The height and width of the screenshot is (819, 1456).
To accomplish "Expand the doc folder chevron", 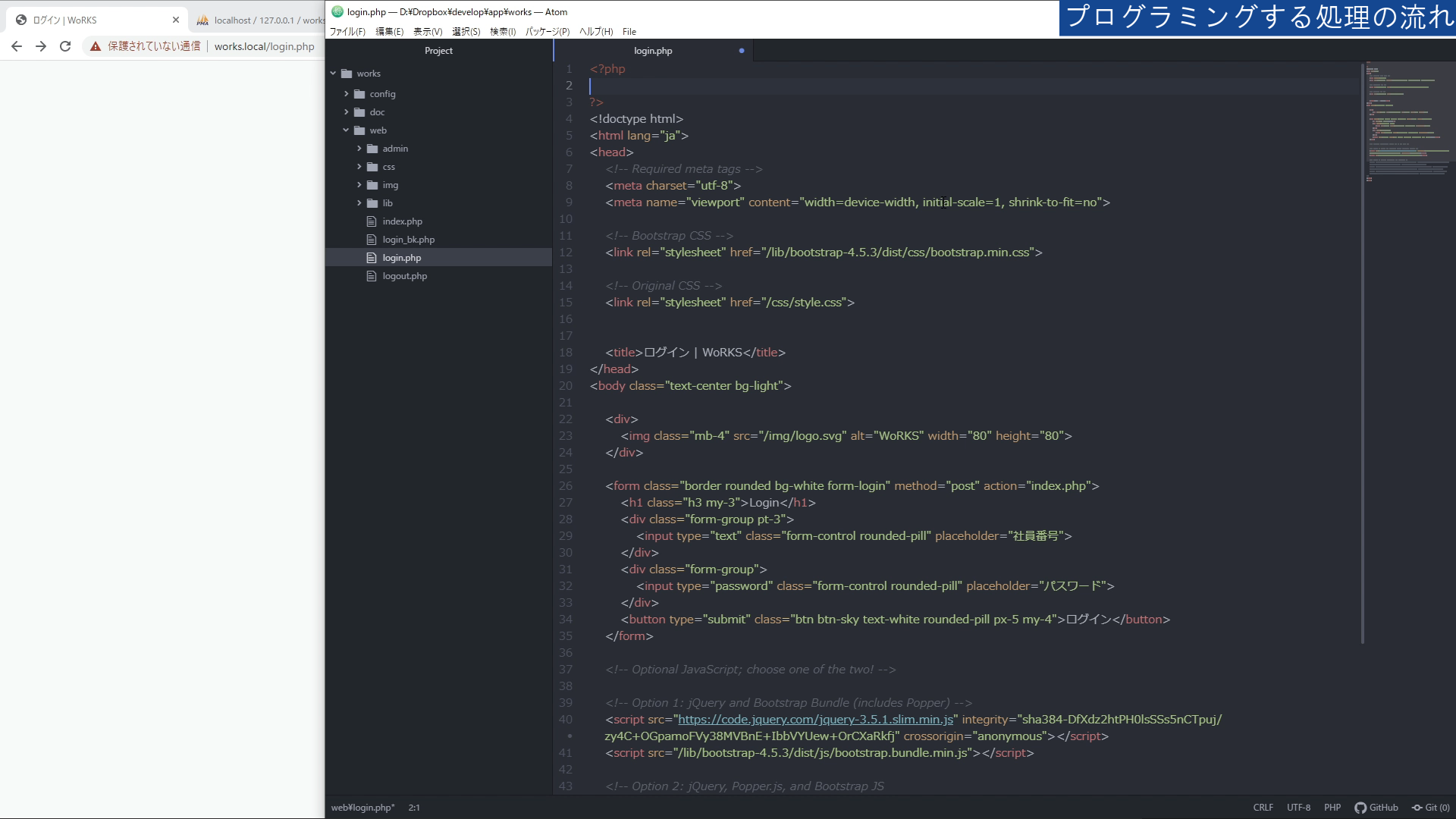I will [x=347, y=112].
